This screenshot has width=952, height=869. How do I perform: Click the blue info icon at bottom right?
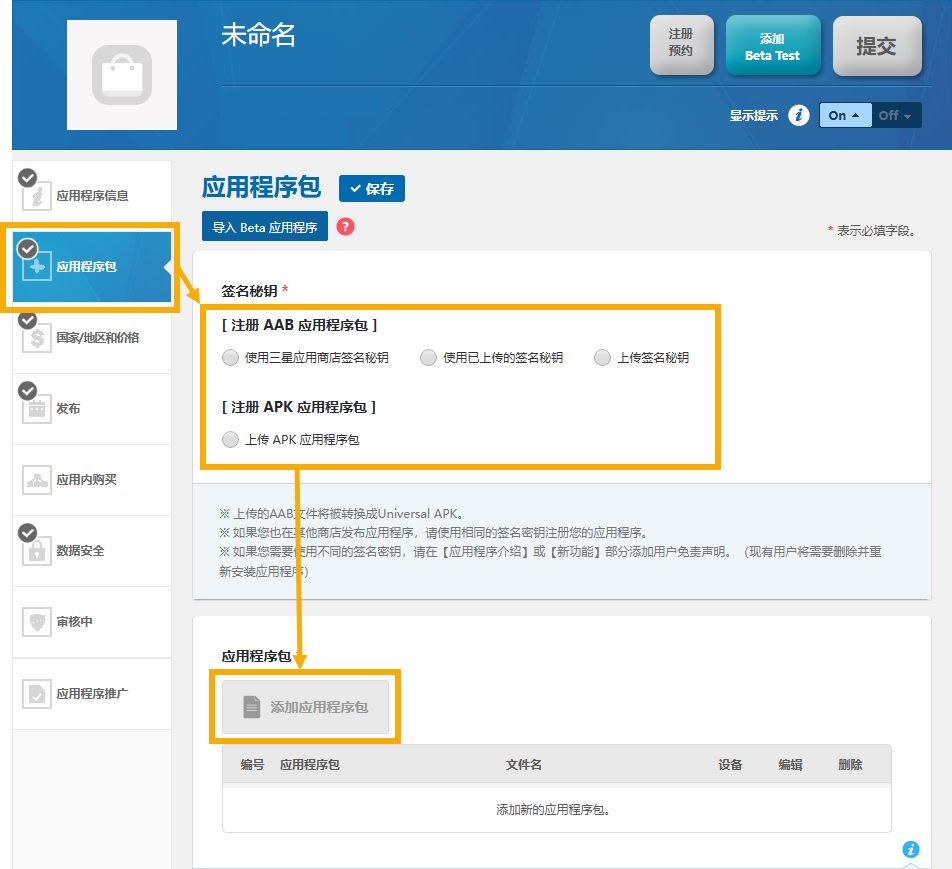(x=910, y=849)
